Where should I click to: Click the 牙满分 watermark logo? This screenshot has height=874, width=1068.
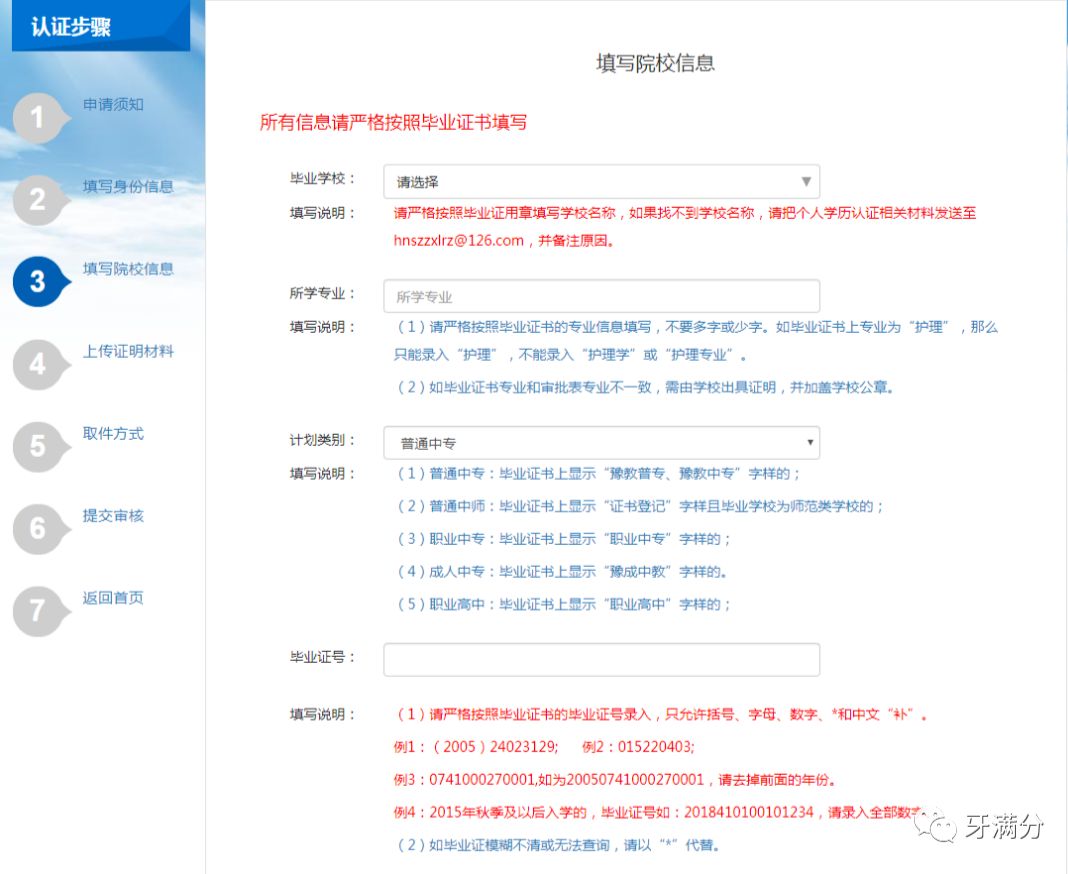(990, 826)
